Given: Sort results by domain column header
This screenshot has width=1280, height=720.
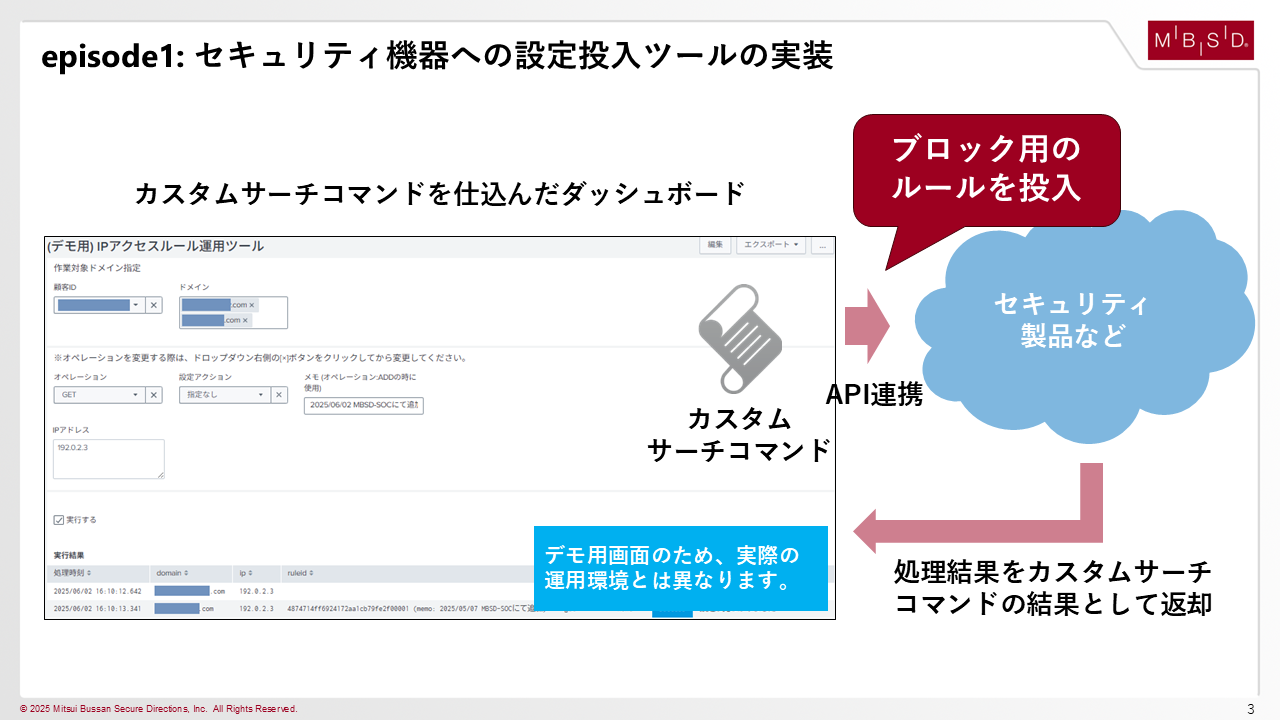Looking at the screenshot, I should coord(172,573).
